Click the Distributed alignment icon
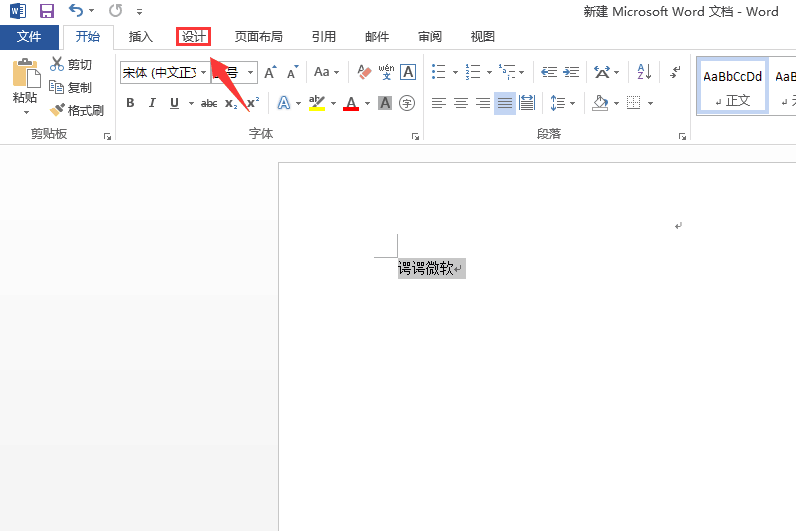Image resolution: width=796 pixels, height=531 pixels. 527,103
